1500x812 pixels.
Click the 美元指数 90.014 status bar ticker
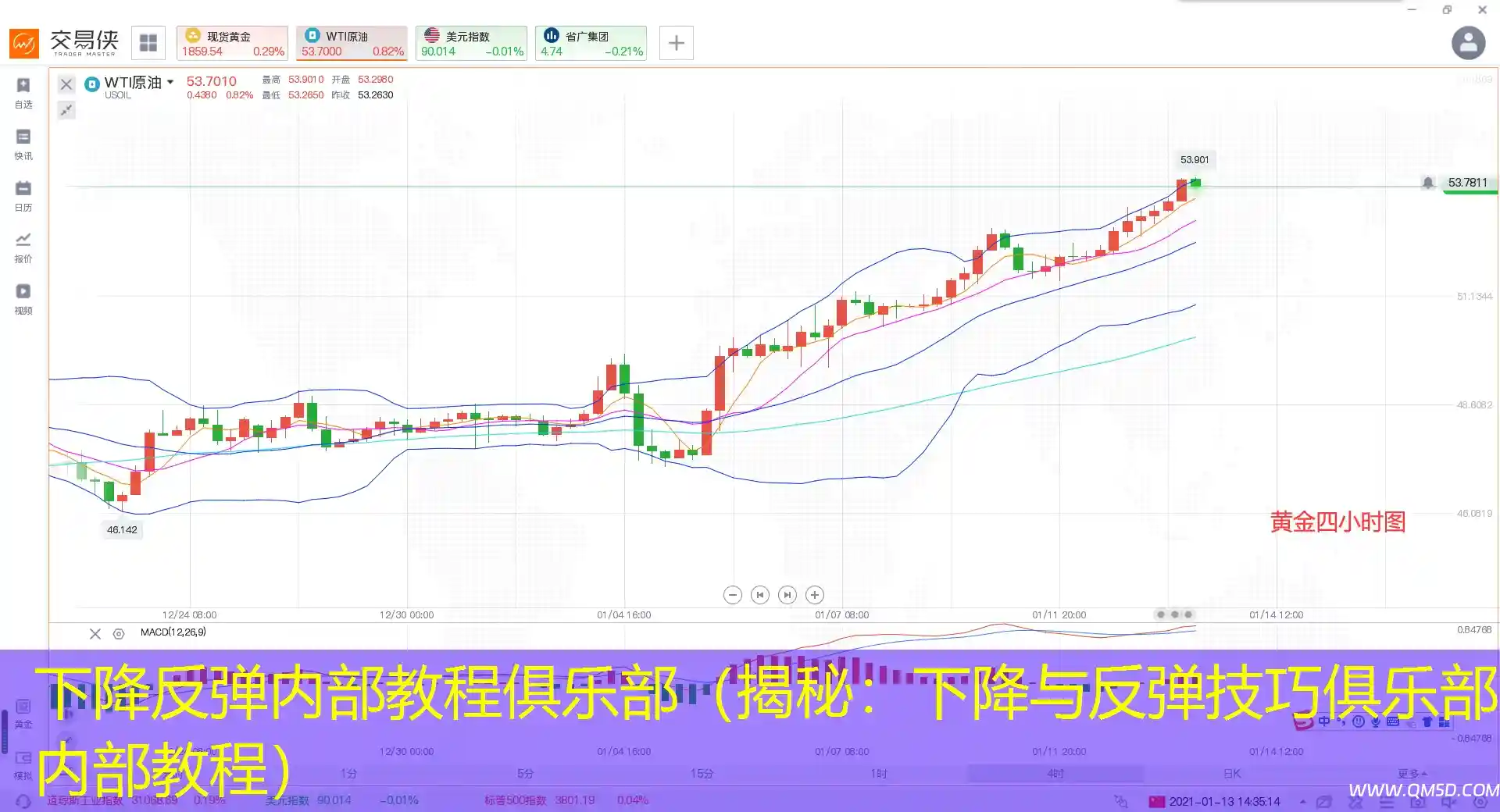pos(342,800)
